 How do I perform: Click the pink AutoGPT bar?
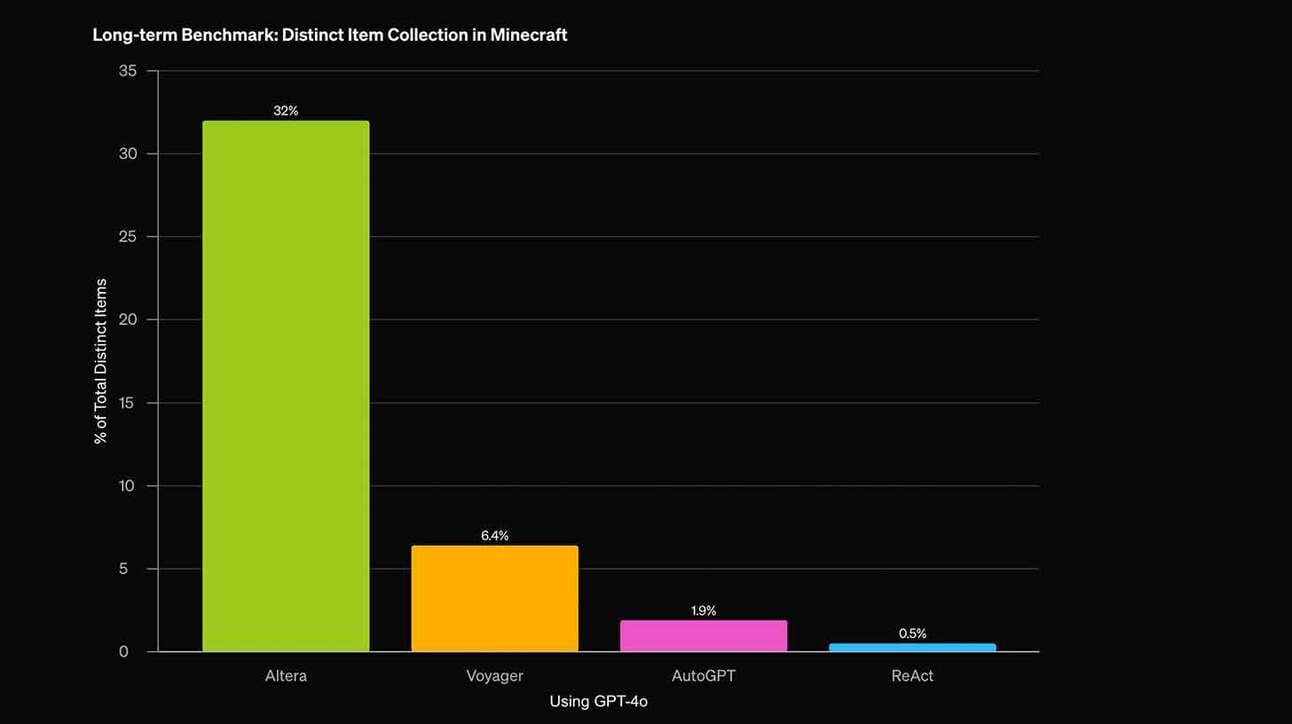[704, 636]
